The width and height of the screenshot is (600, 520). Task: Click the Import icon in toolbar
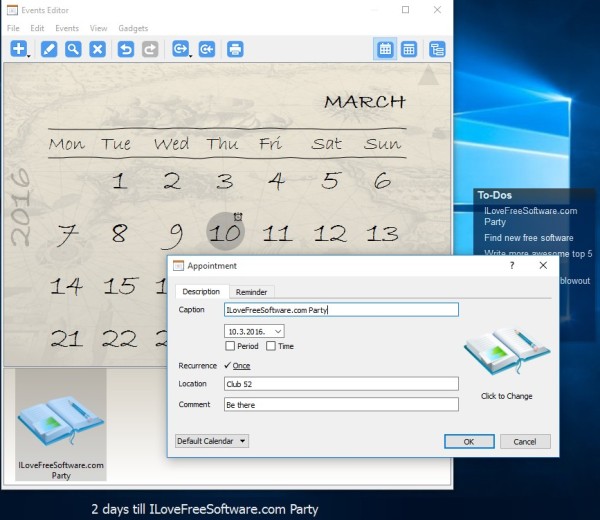tap(207, 49)
